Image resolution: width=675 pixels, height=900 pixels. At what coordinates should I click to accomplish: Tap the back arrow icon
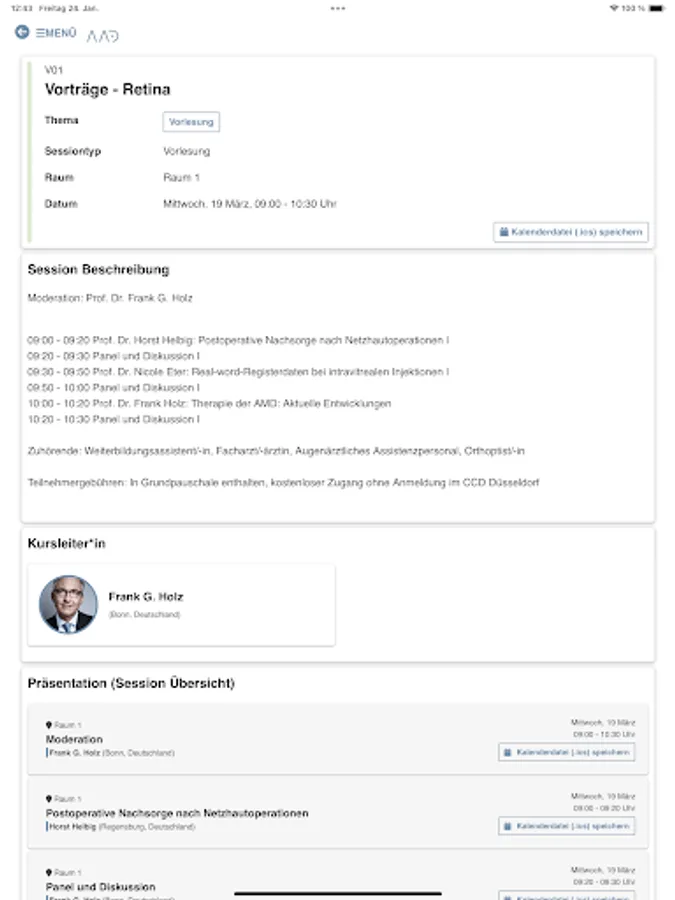(19, 32)
